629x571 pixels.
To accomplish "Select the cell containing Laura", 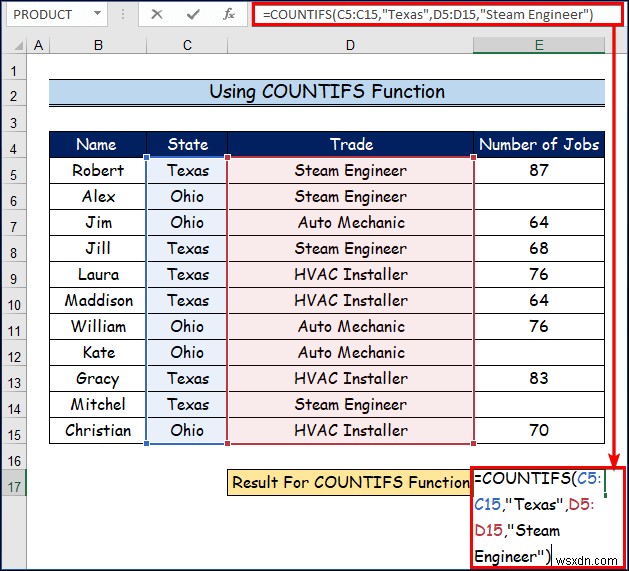I will (x=97, y=274).
